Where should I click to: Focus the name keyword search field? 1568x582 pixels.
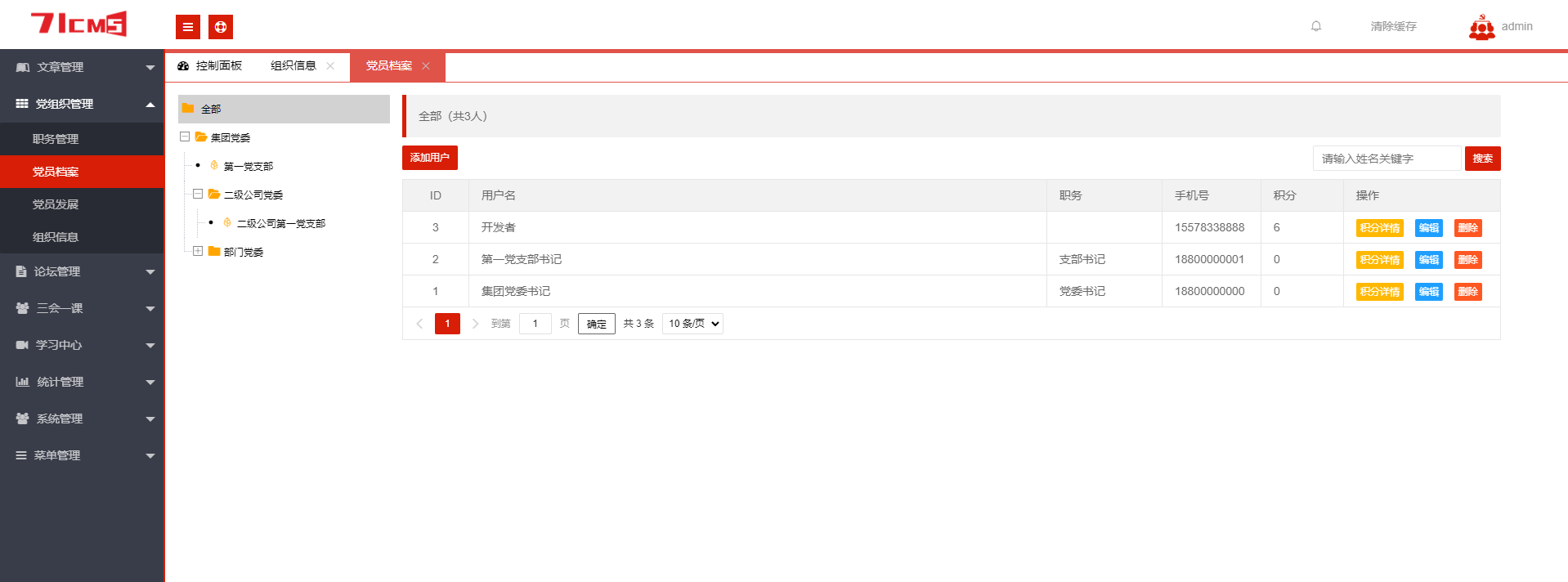pos(1387,159)
